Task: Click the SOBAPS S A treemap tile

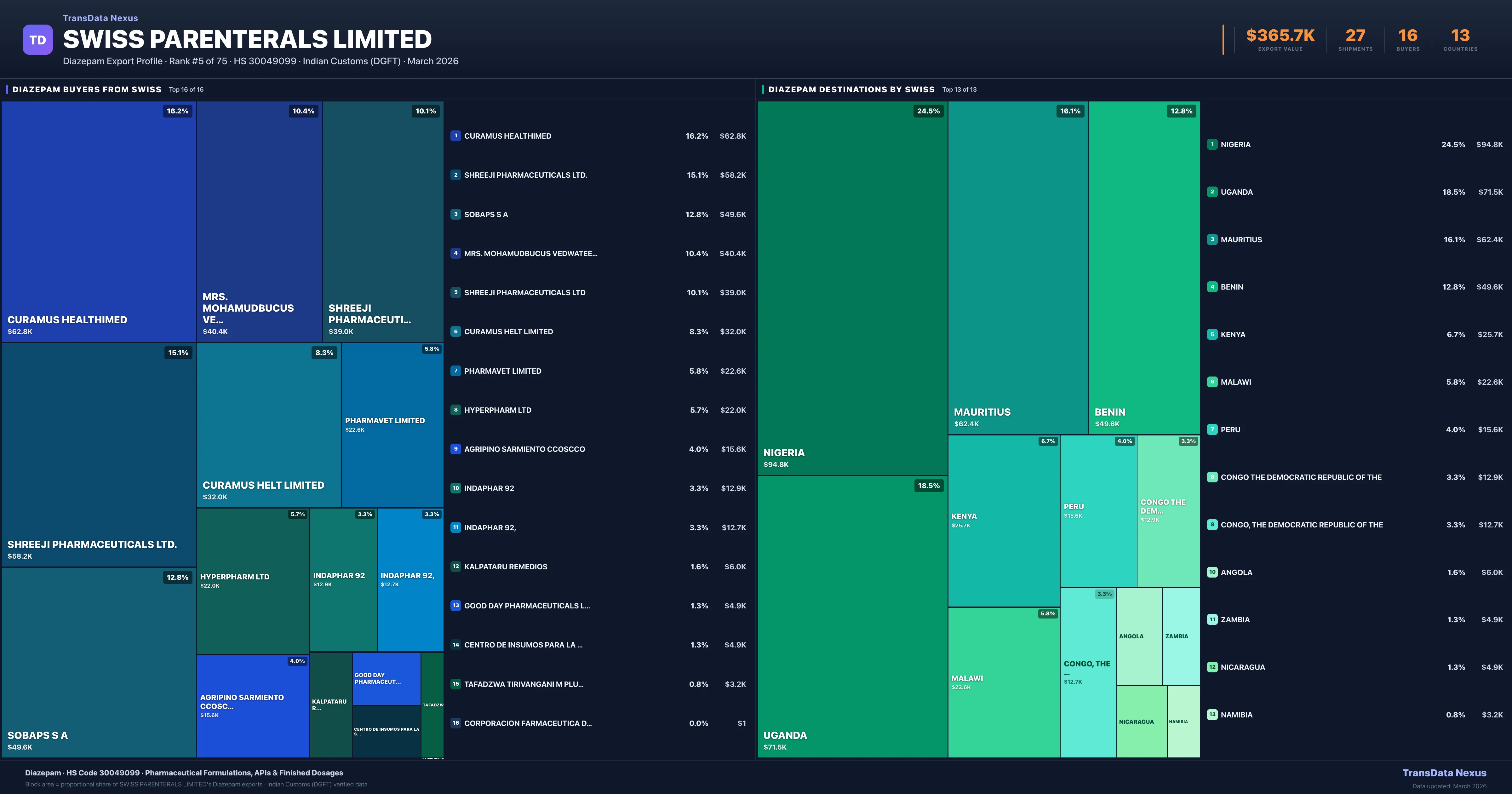Action: coord(99,662)
